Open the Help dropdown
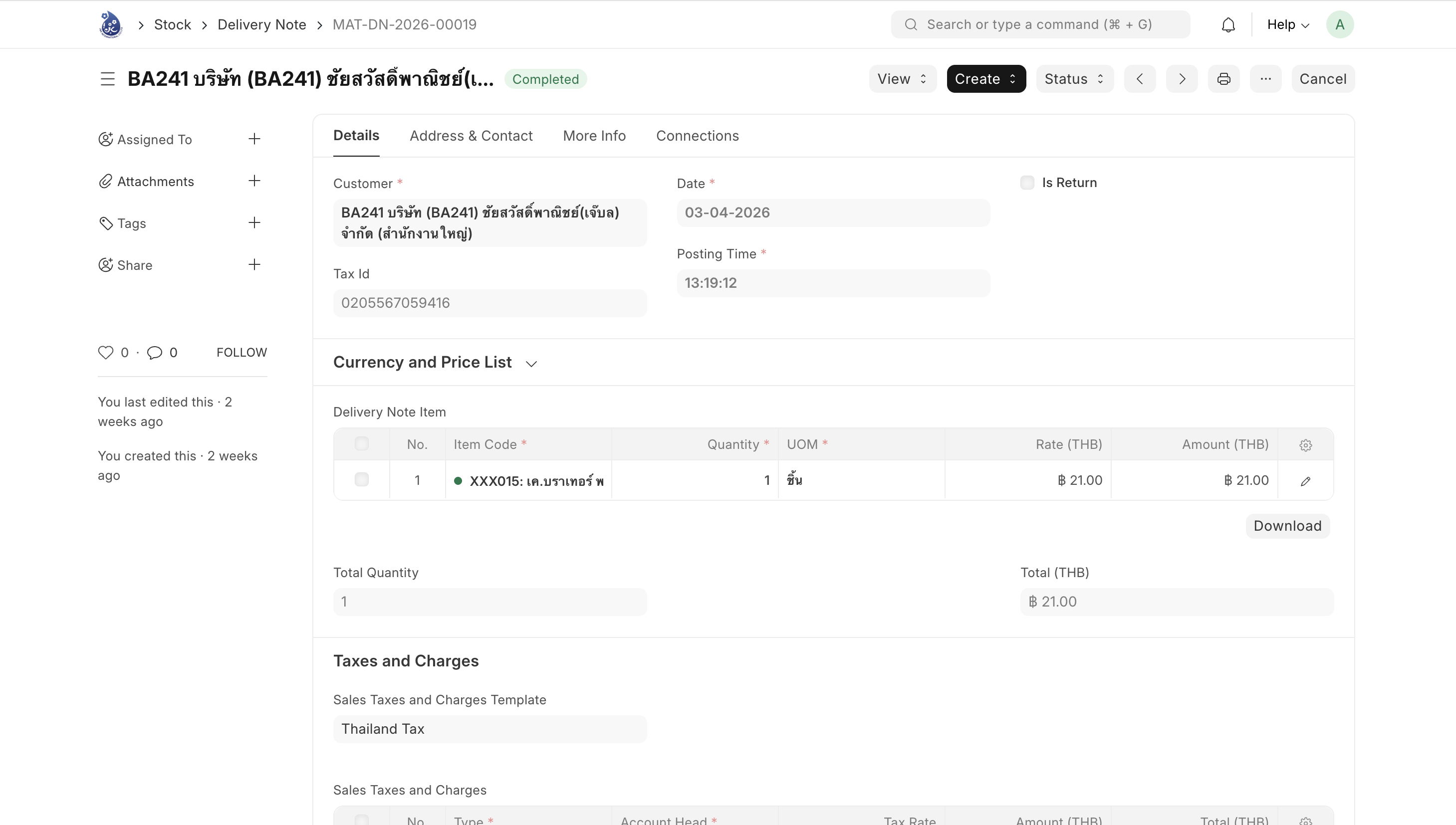 tap(1288, 24)
